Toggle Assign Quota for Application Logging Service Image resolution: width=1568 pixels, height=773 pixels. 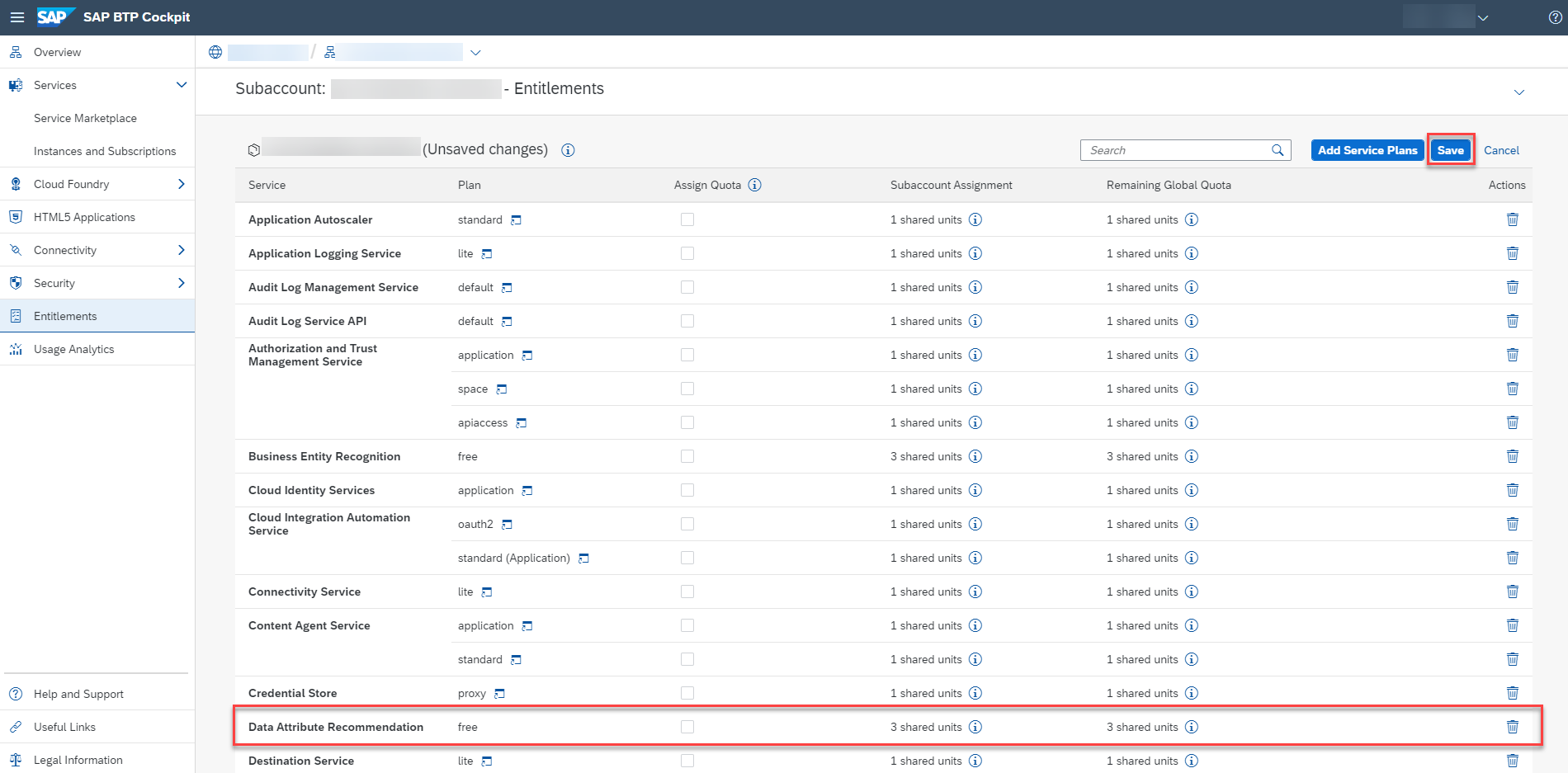click(x=687, y=253)
